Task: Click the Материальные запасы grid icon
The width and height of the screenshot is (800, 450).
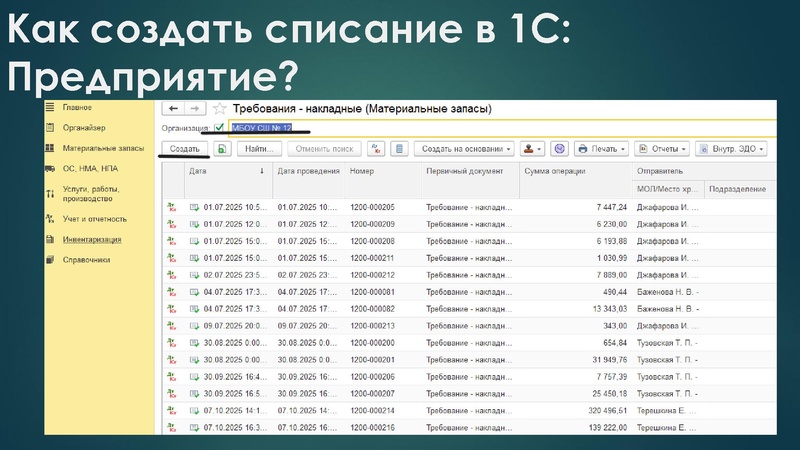Action: pos(49,148)
